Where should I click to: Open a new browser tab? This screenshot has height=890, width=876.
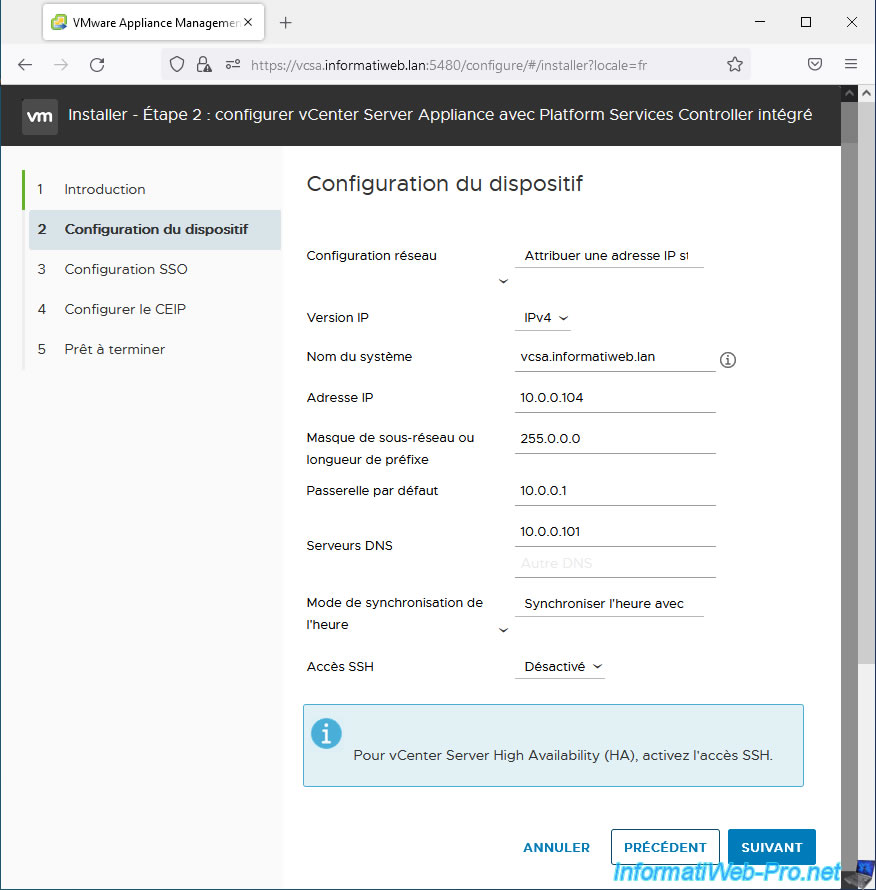click(x=286, y=23)
